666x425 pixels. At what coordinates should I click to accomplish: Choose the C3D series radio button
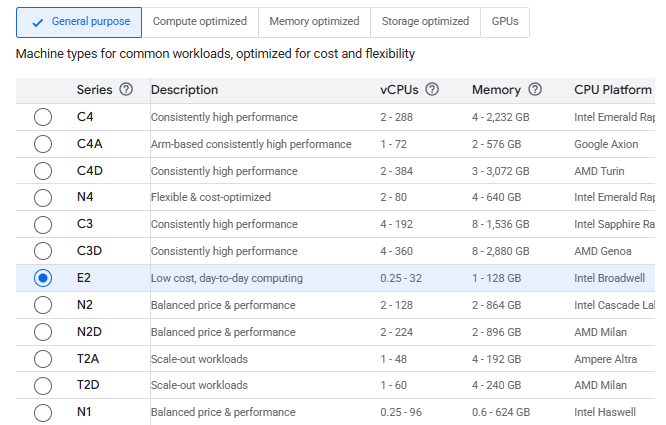pyautogui.click(x=43, y=251)
